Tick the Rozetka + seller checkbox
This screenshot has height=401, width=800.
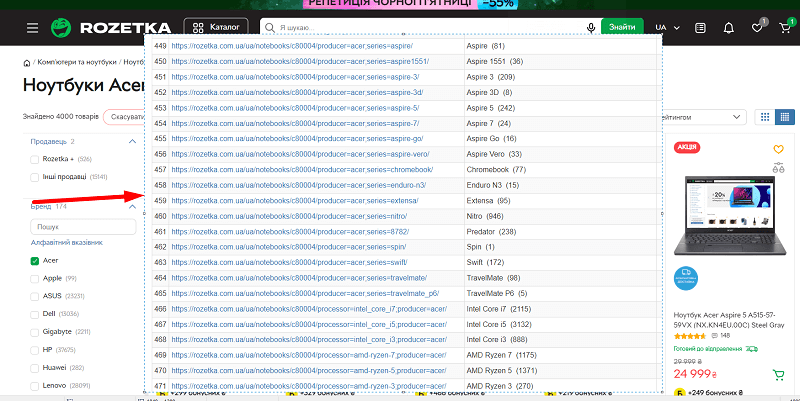35,159
